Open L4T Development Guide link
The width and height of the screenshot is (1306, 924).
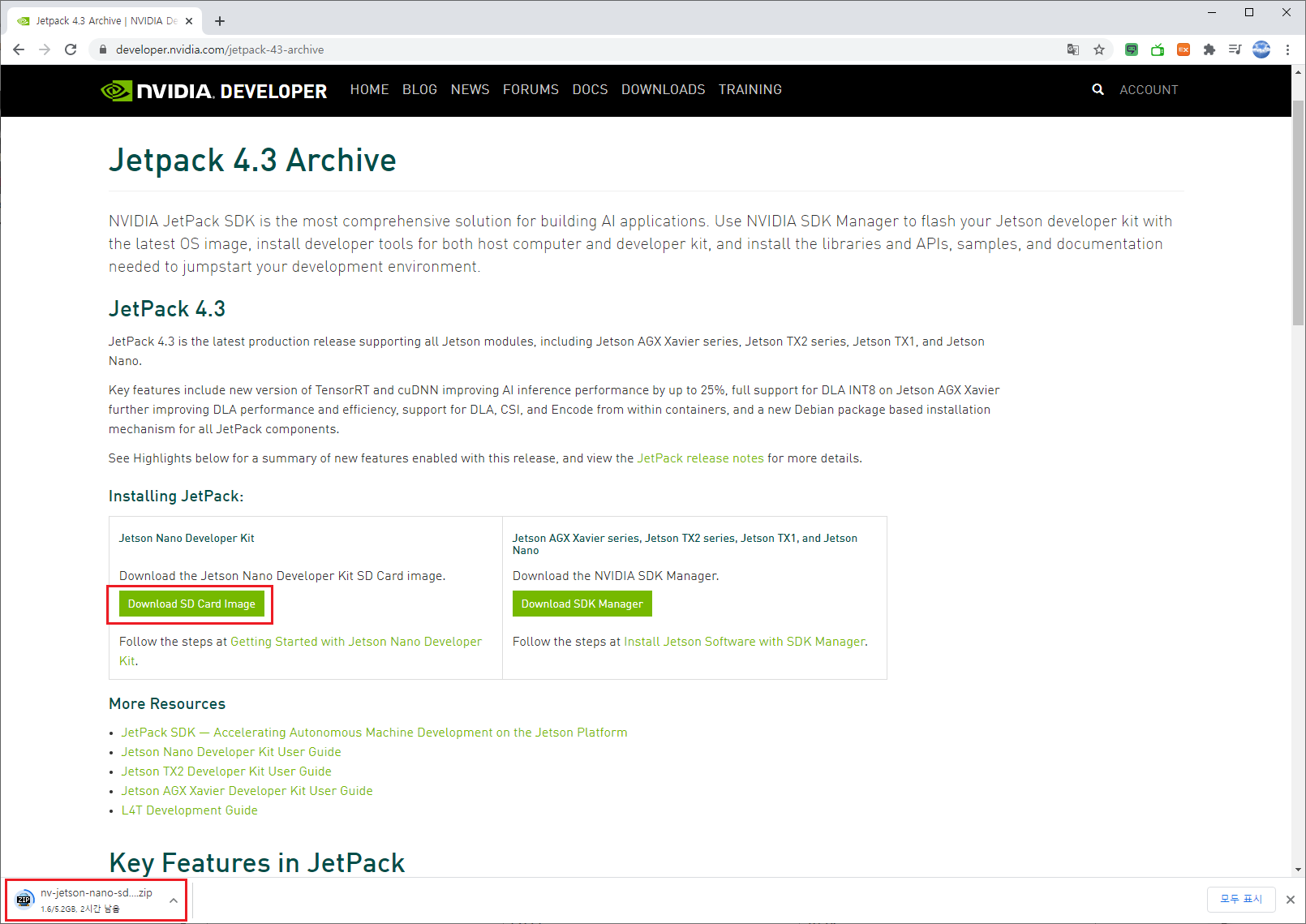click(189, 810)
